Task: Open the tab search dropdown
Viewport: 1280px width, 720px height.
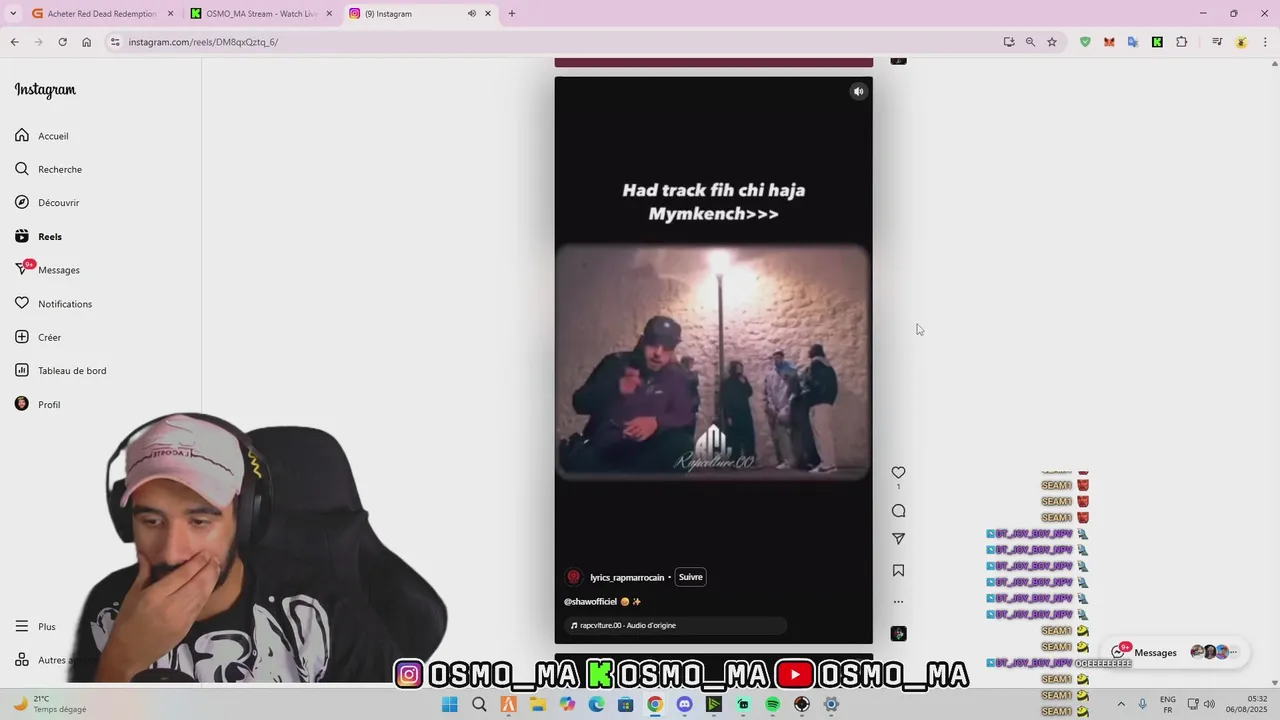Action: (x=13, y=14)
